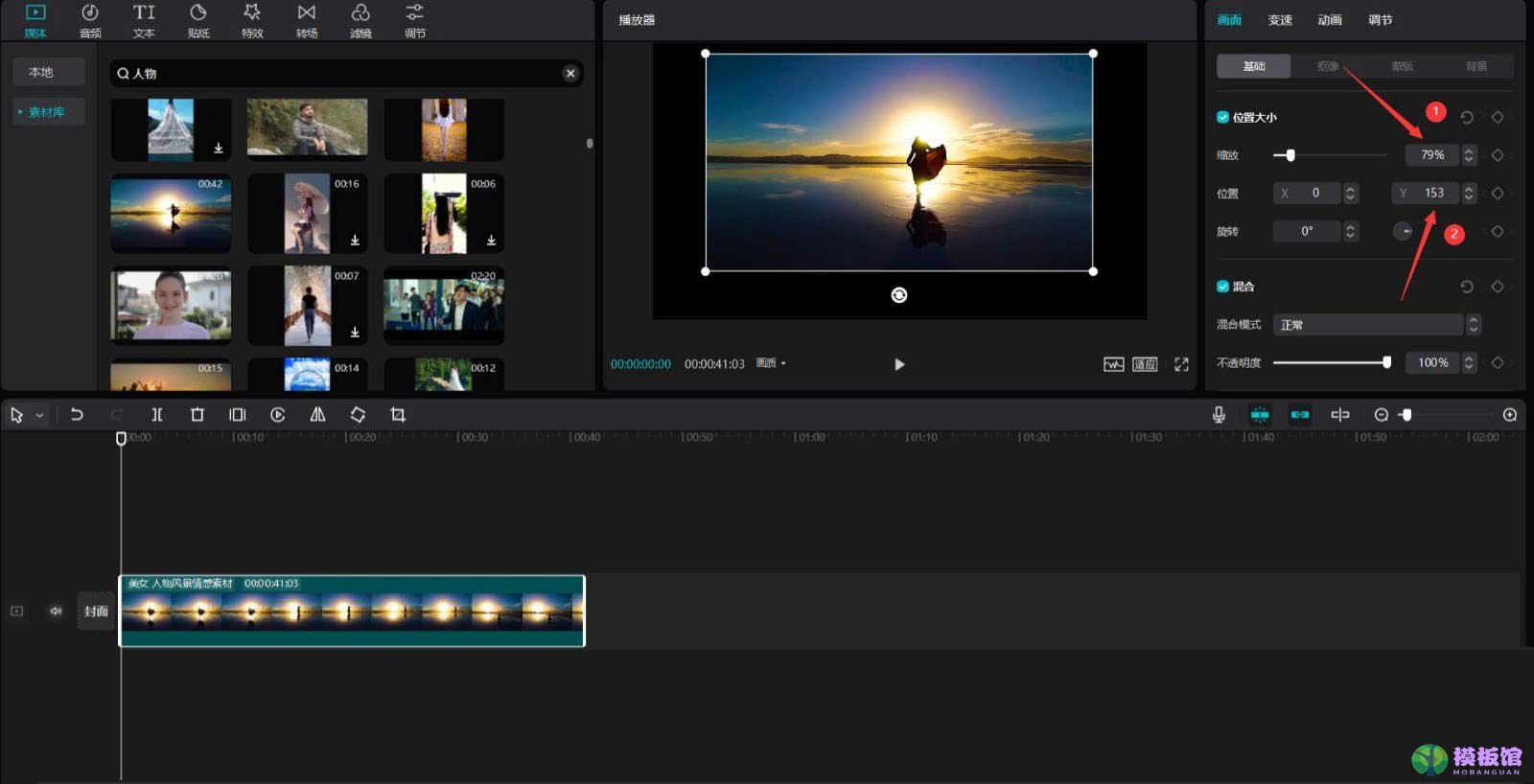1534x784 pixels.
Task: Select the 背景 background sub-tab
Action: pyautogui.click(x=1476, y=66)
